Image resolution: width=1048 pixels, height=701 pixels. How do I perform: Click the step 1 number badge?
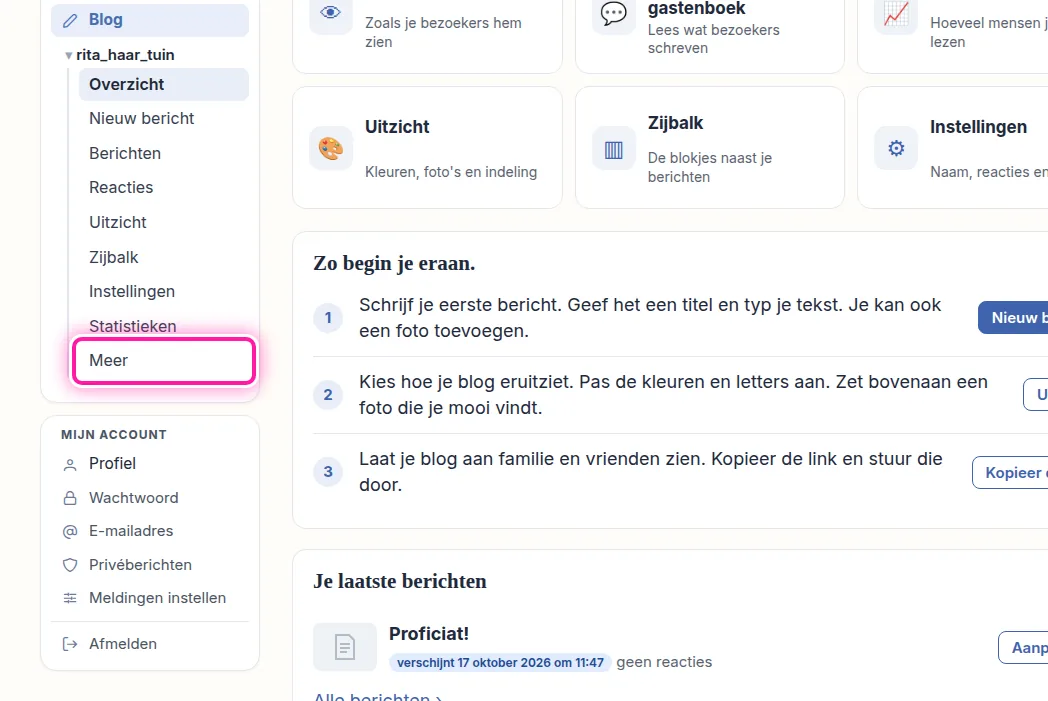[x=328, y=317]
